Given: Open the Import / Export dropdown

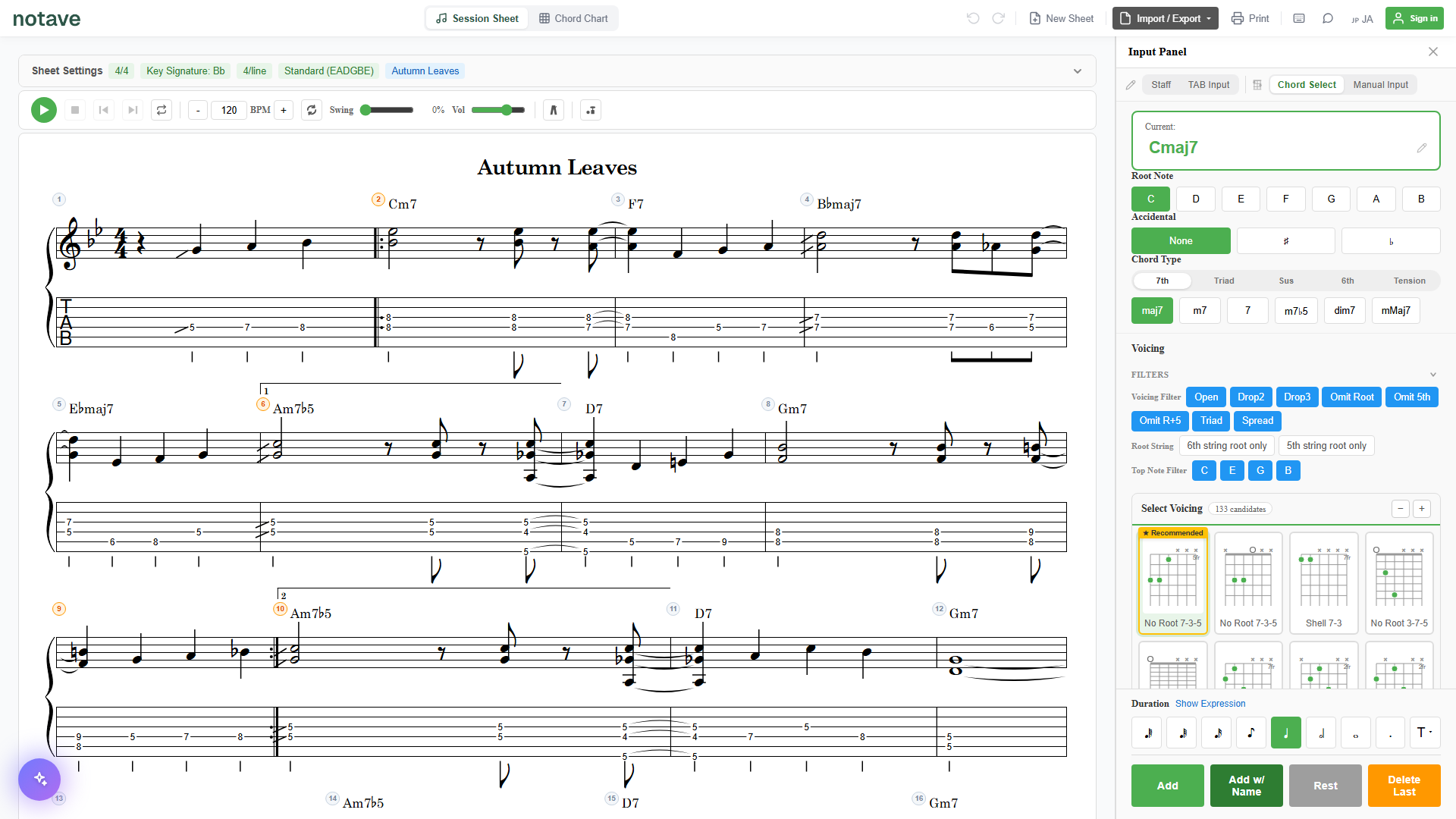Looking at the screenshot, I should 1165,18.
